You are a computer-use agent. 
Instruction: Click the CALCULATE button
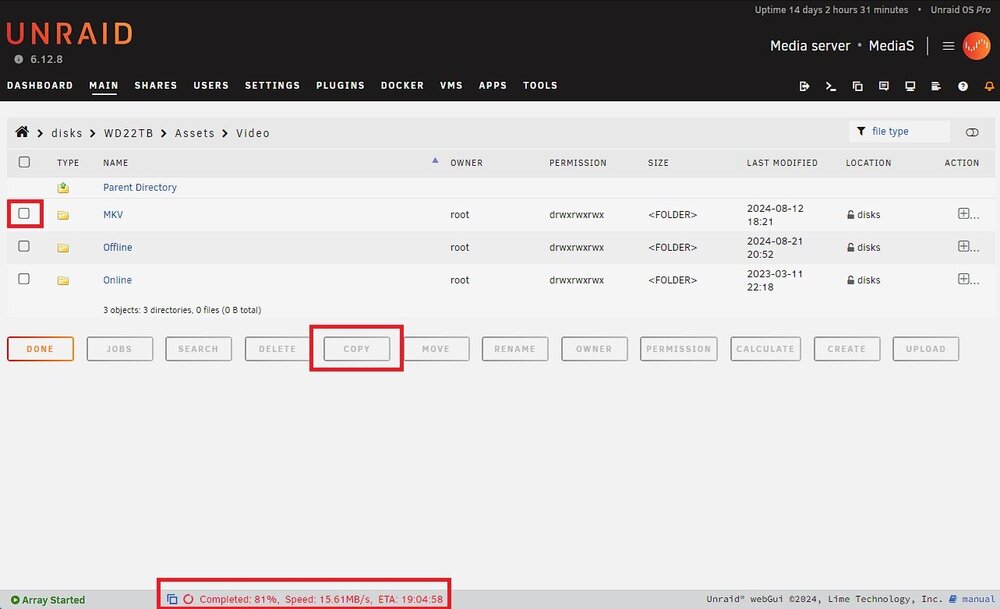point(765,349)
